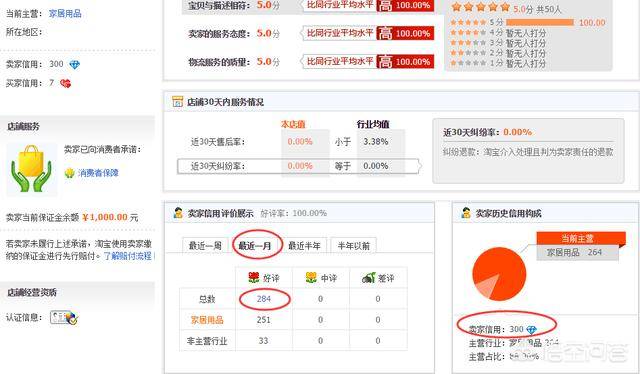
Task: Click the 高 100.00% badge for 物流服务的质量
Action: (405, 62)
